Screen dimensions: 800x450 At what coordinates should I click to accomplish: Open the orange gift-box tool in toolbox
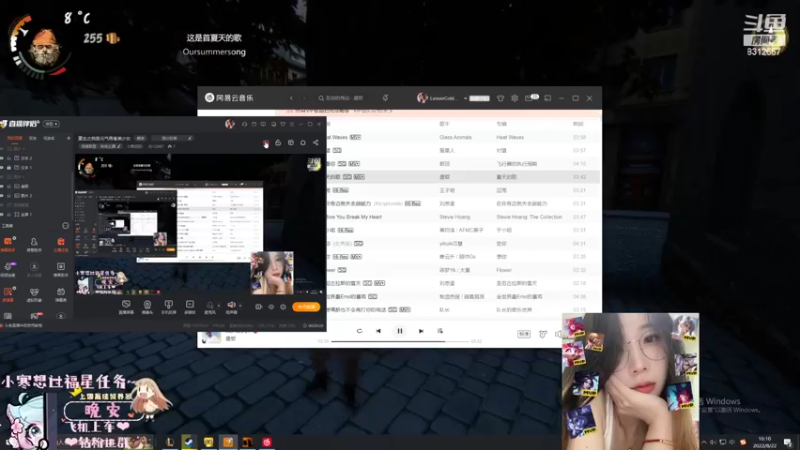click(61, 243)
